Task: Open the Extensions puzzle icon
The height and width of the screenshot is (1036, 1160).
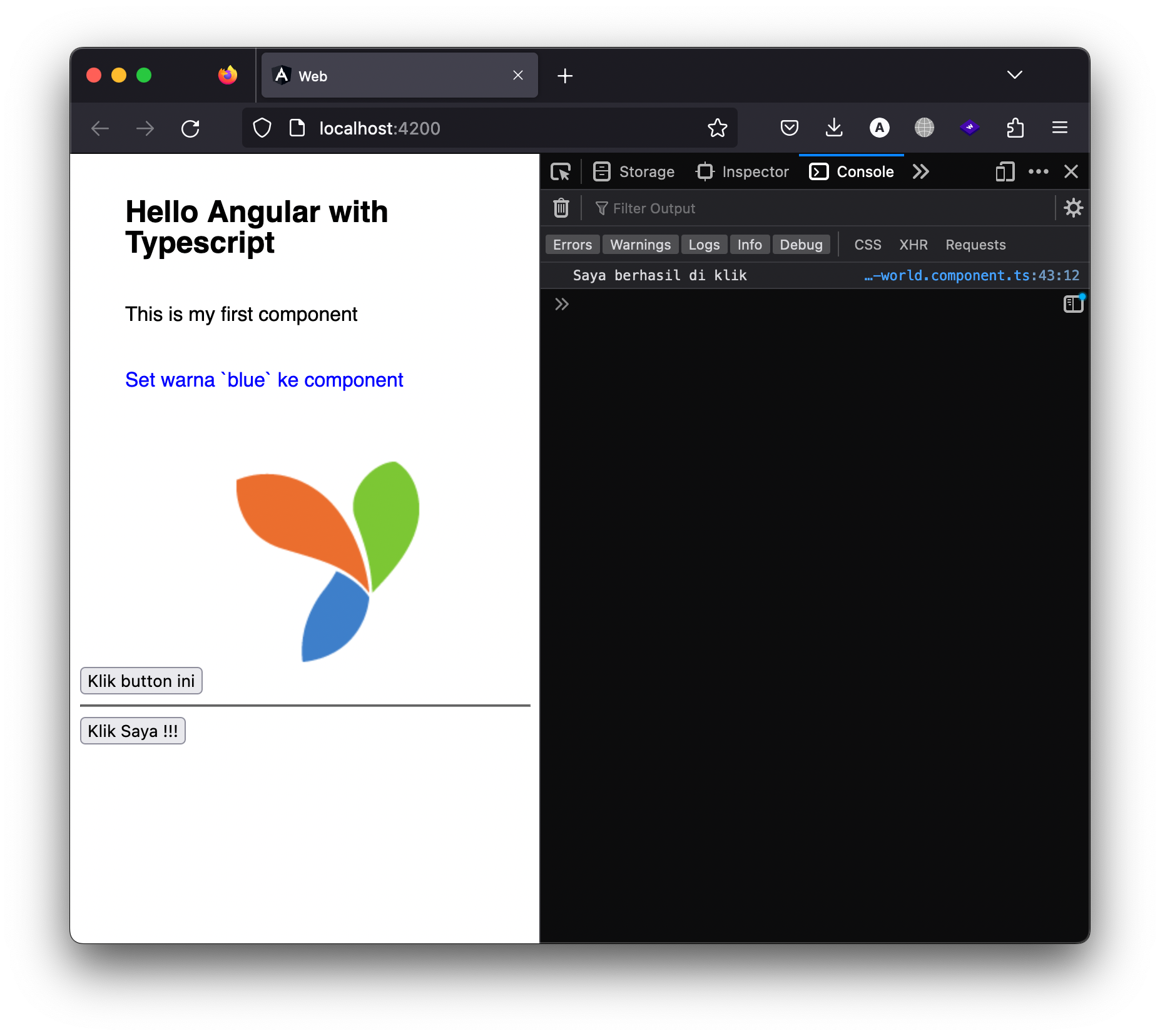Action: (x=1015, y=128)
